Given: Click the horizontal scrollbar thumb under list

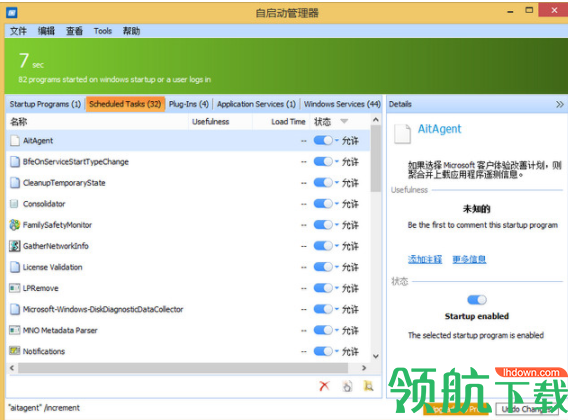Looking at the screenshot, I should pyautogui.click(x=183, y=368).
